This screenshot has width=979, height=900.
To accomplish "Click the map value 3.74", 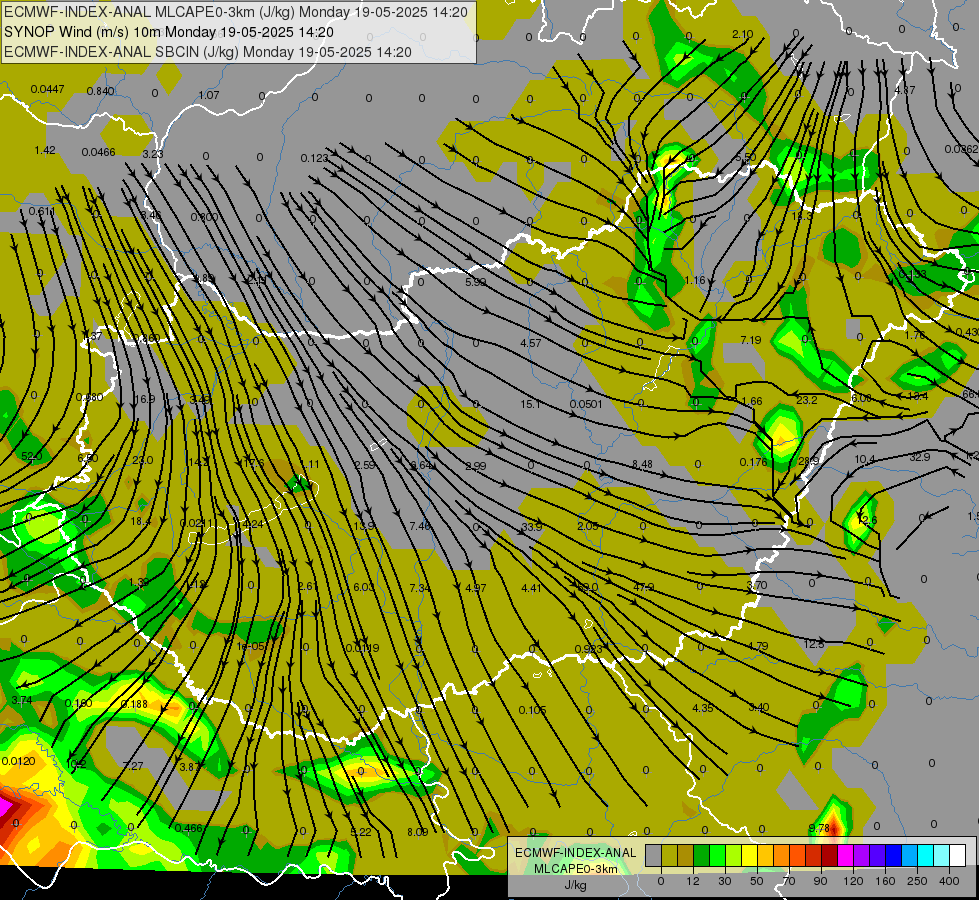I will coord(22,700).
